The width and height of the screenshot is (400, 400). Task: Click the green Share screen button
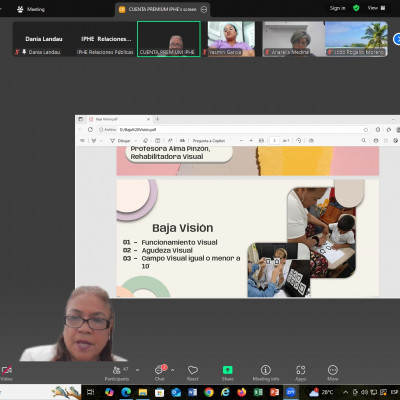[x=228, y=373]
